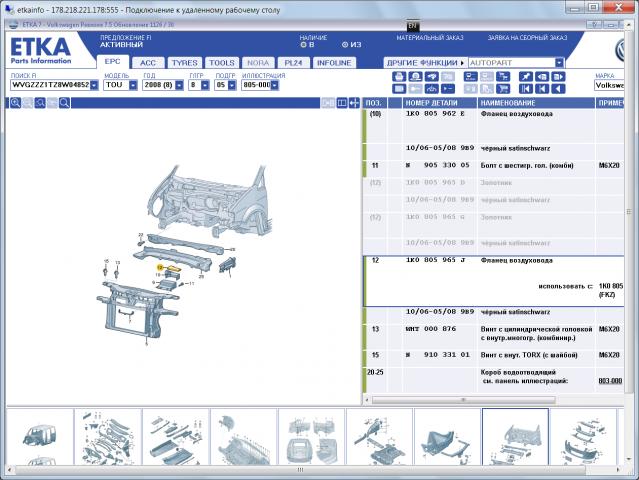The height and width of the screenshot is (480, 639).
Task: Click the shopping cart icon in lower toolbar row
Action: (503, 88)
